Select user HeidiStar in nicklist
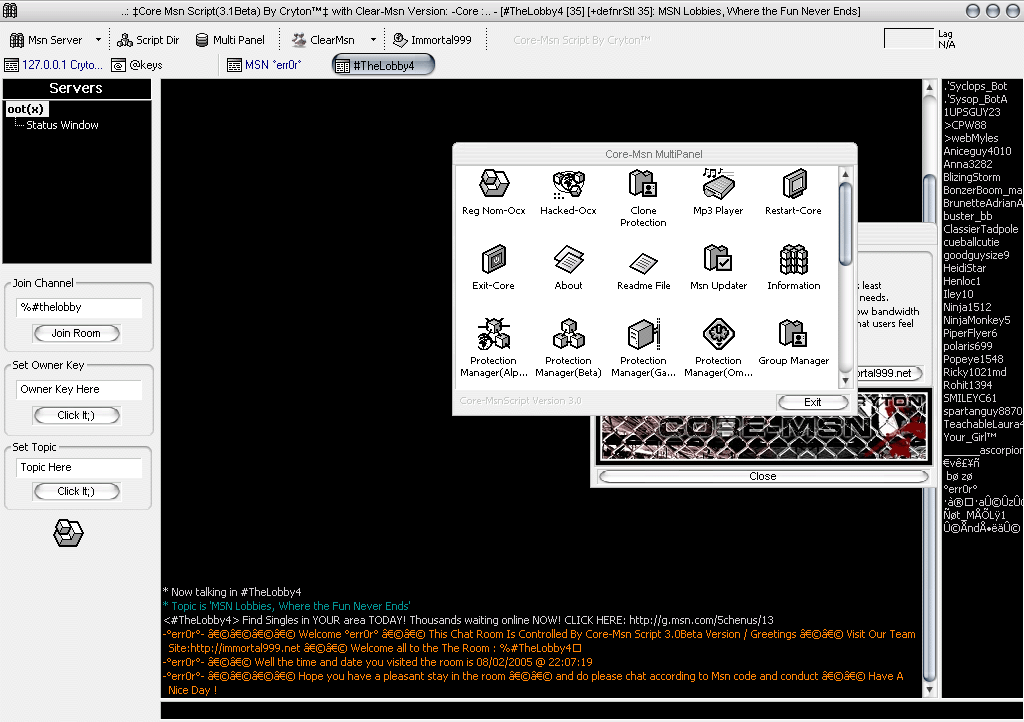This screenshot has height=722, width=1024. click(x=965, y=268)
